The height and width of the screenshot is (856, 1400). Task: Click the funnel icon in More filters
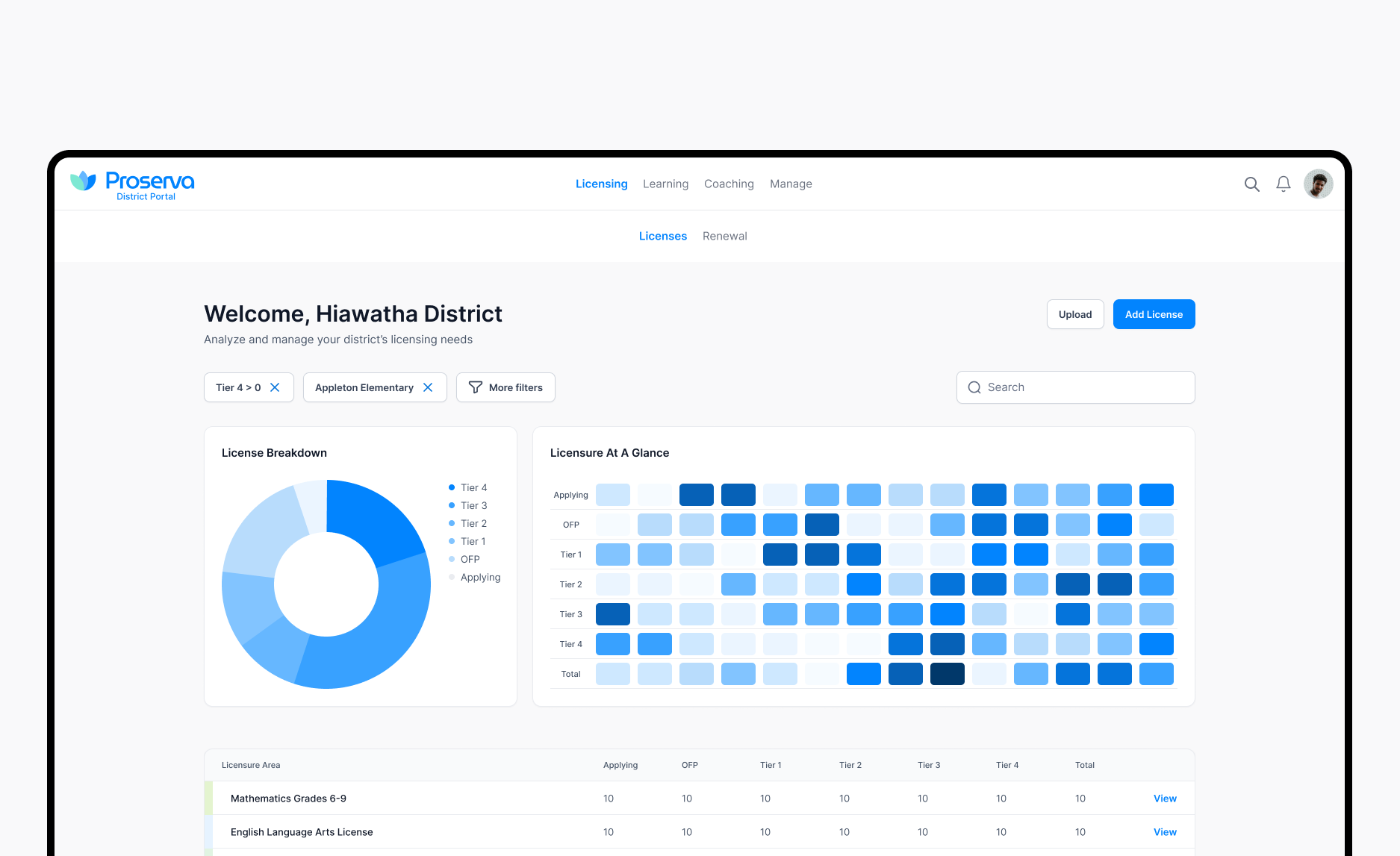click(x=475, y=387)
